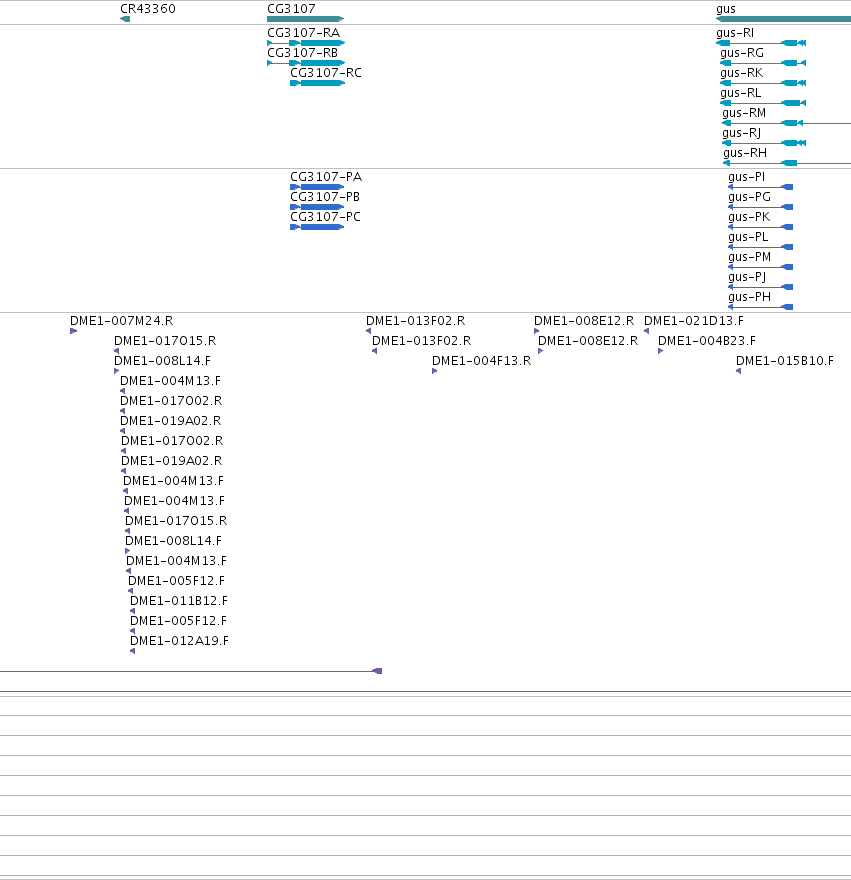Click the gus-RL transcript label
The image size is (851, 880).
(740, 93)
